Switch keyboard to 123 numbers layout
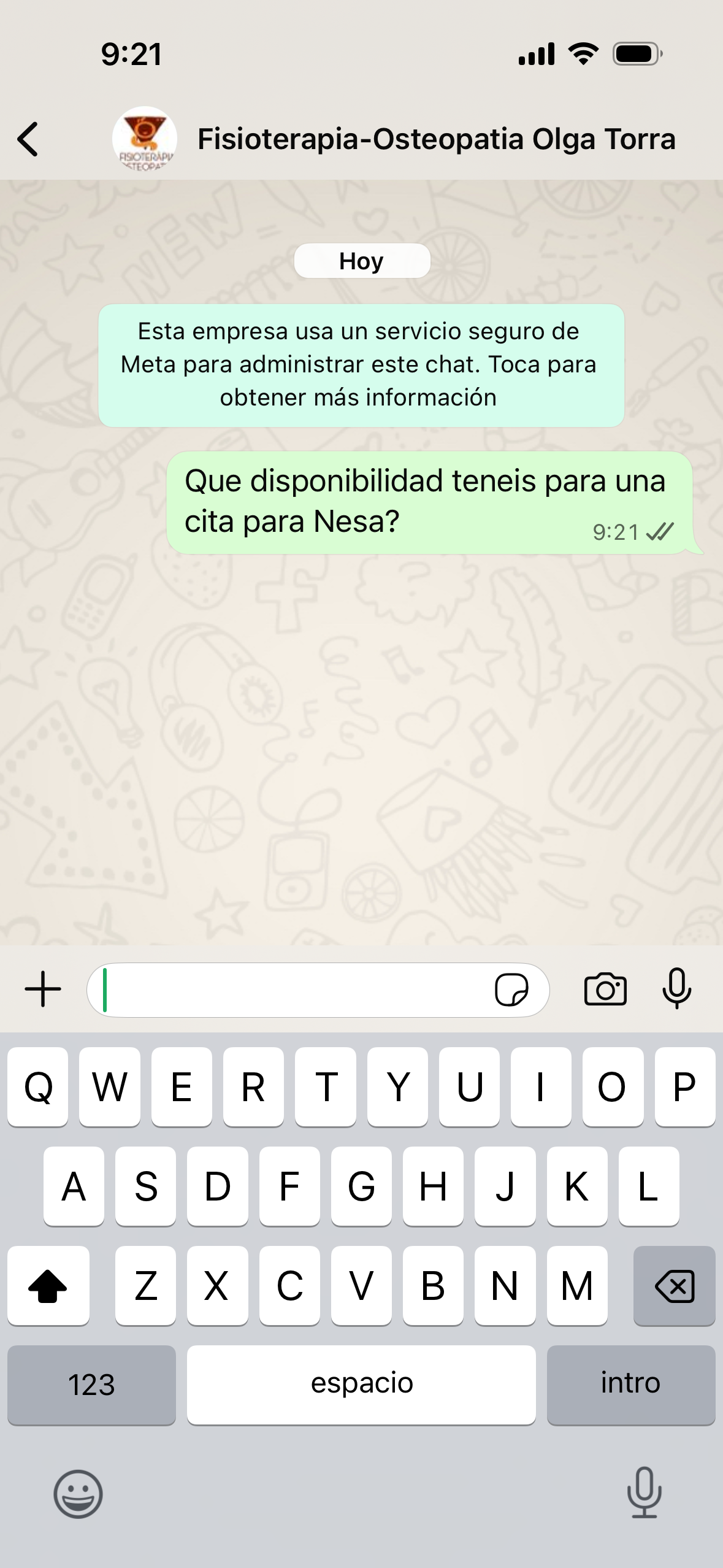 [x=91, y=1385]
